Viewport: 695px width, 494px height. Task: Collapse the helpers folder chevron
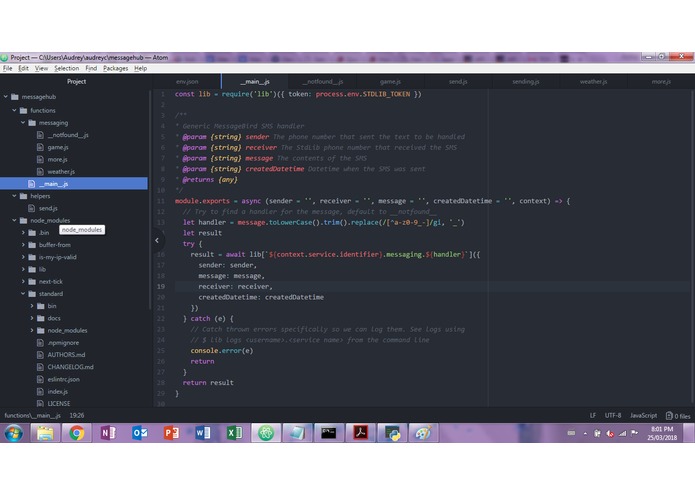[x=14, y=196]
